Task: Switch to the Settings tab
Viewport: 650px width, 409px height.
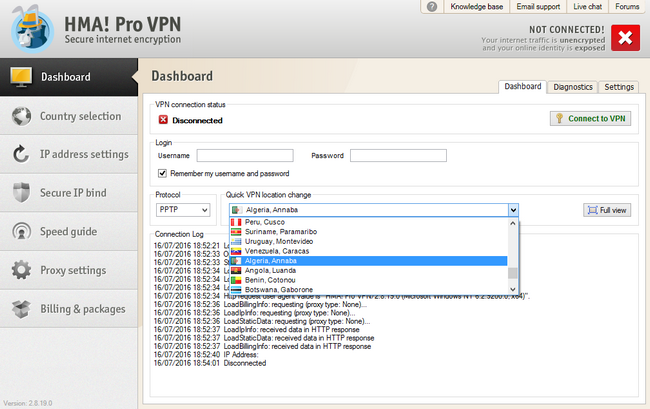Action: [x=619, y=87]
